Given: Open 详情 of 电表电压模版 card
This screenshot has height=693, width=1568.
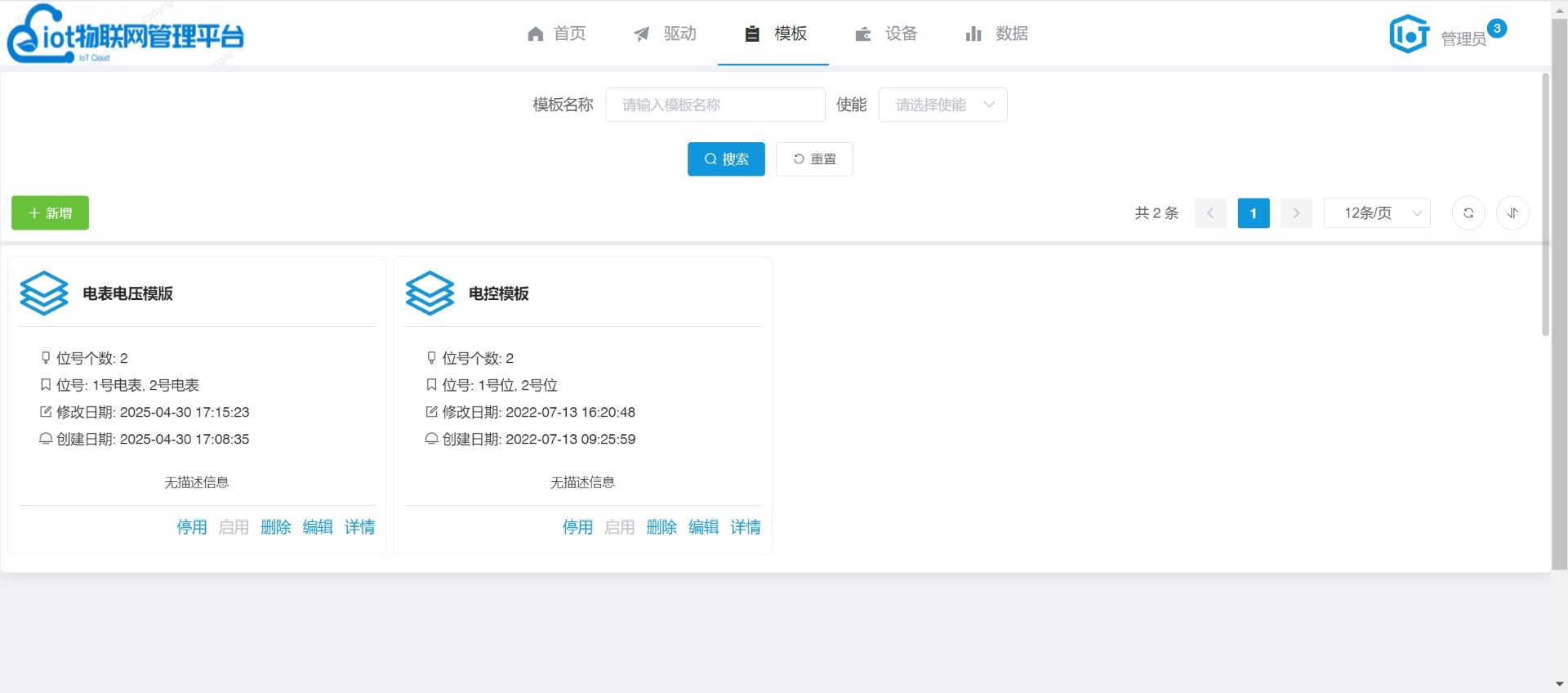Looking at the screenshot, I should 359,527.
